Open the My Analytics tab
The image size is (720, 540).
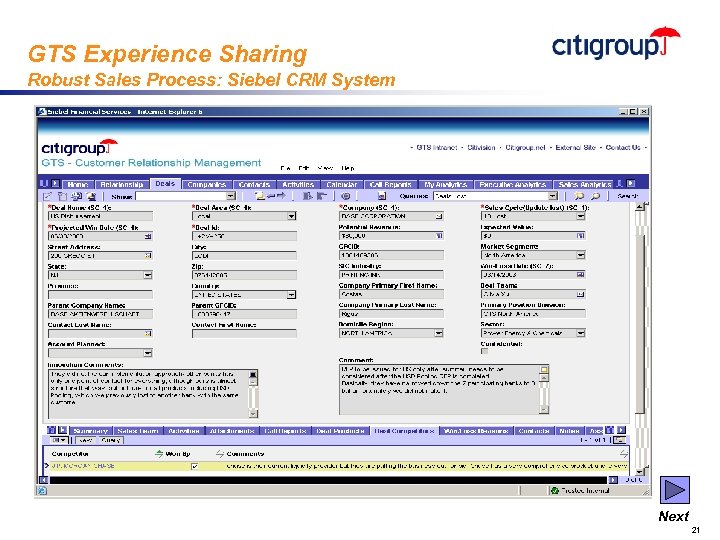coord(445,184)
